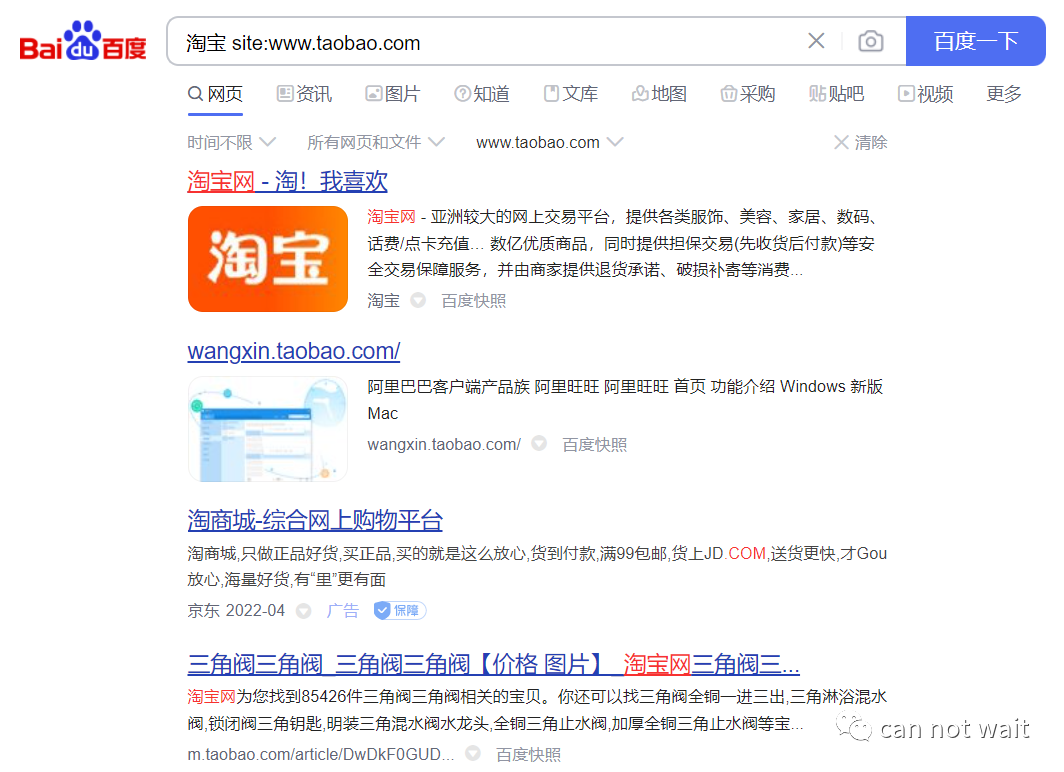Open 百度快照 for the 淘宝网 result
The height and width of the screenshot is (772, 1064).
(474, 301)
